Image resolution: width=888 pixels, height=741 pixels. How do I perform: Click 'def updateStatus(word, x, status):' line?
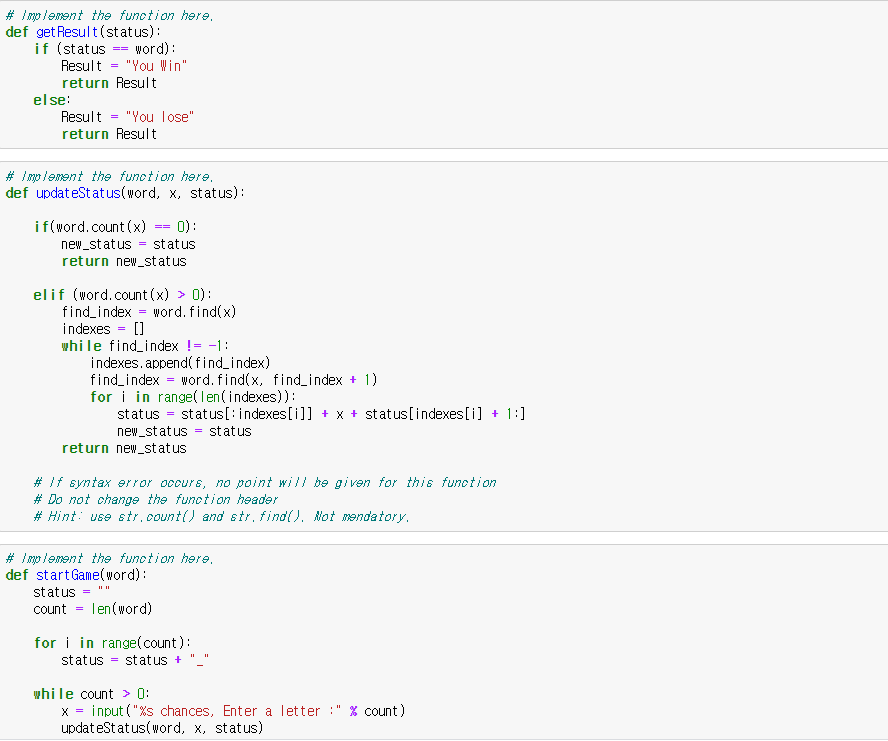[x=125, y=193]
